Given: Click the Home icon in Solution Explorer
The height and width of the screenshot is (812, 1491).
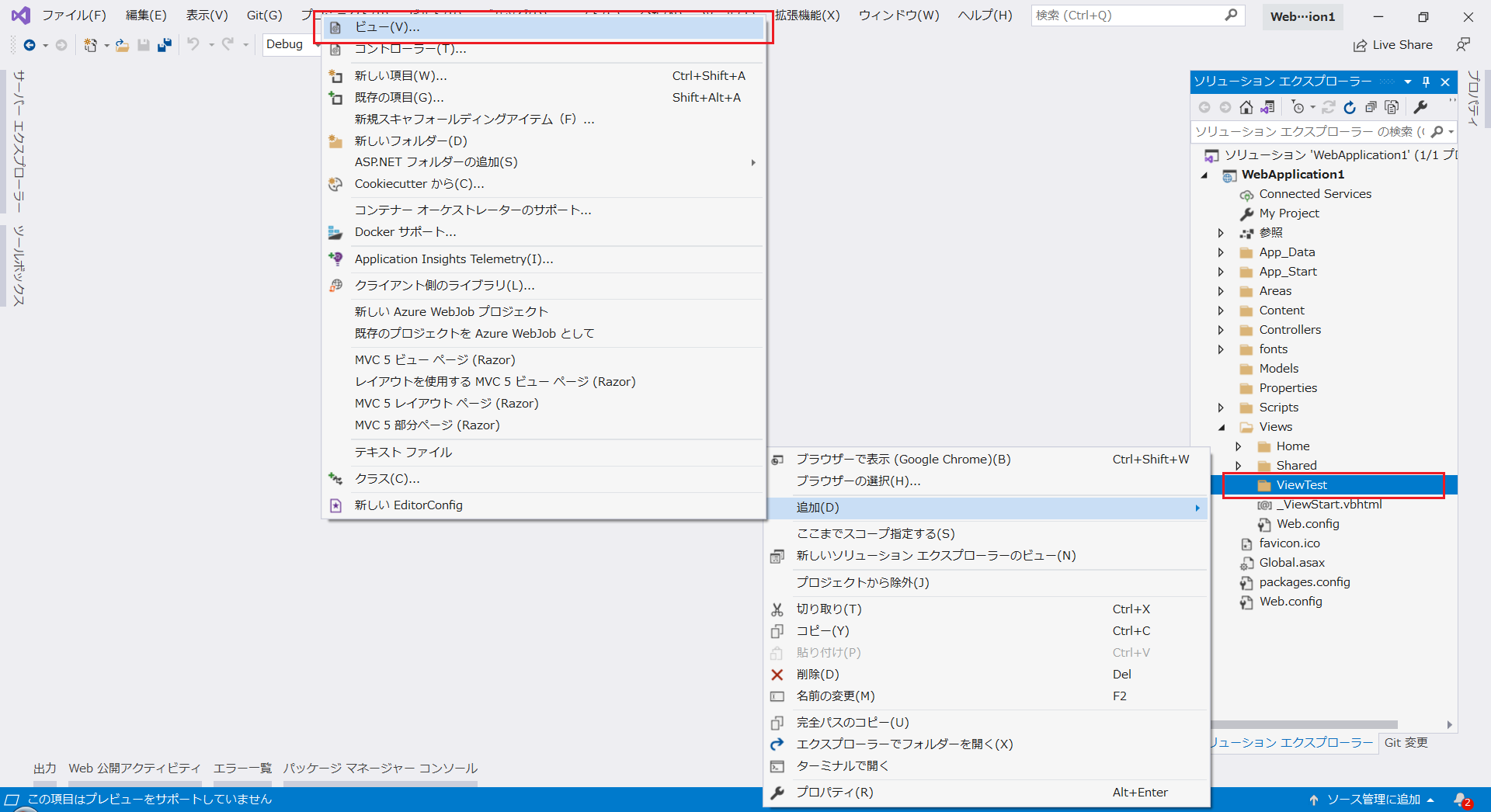Looking at the screenshot, I should tap(1246, 107).
